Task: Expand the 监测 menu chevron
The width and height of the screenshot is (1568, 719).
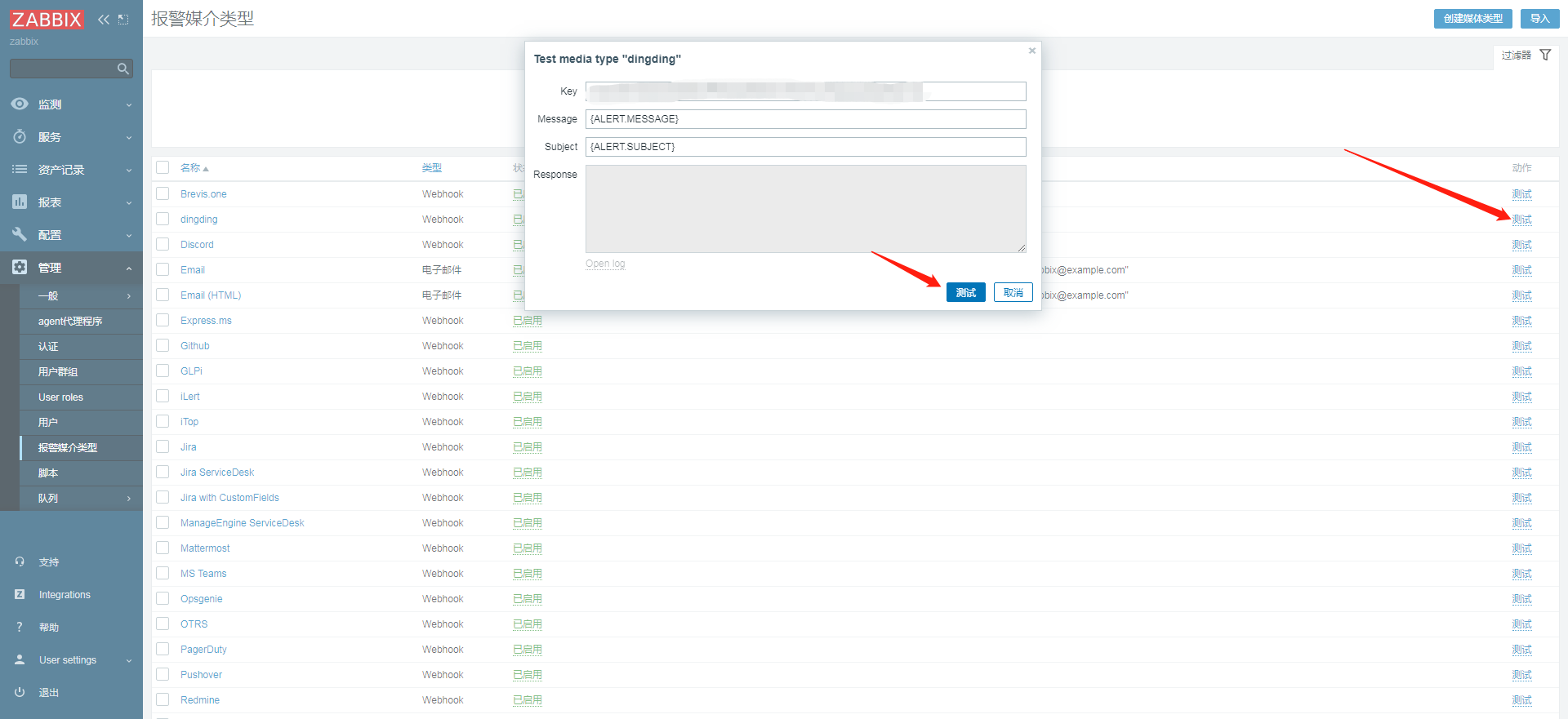Action: [129, 104]
